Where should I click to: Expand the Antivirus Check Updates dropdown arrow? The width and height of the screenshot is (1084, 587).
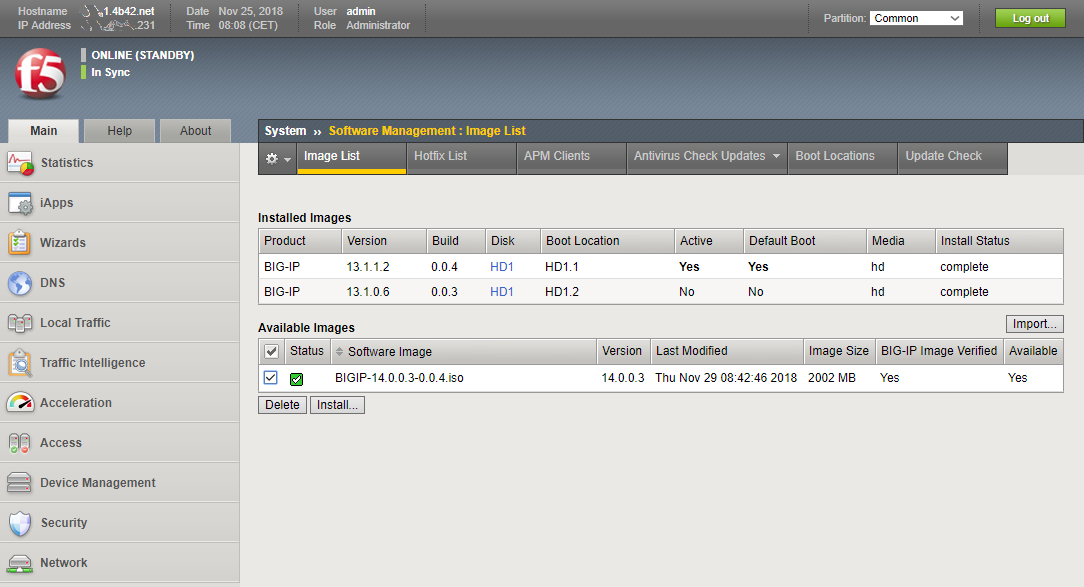[776, 156]
